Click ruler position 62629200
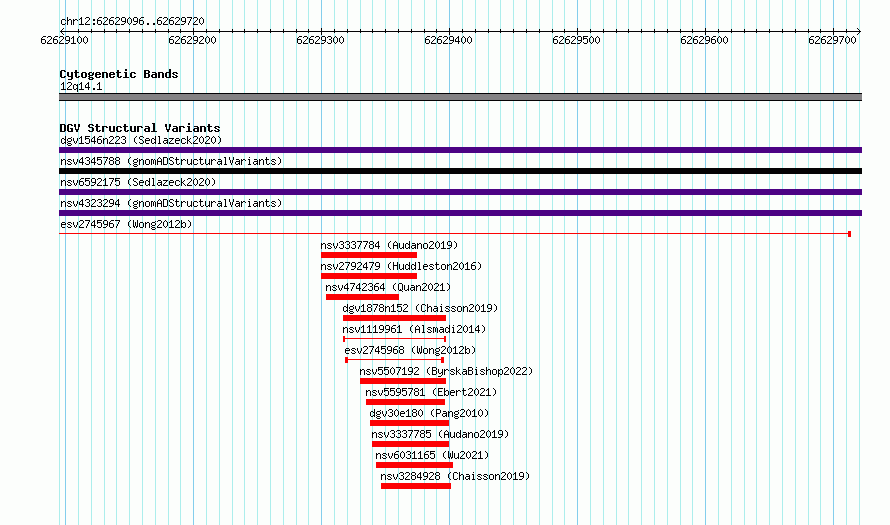The height and width of the screenshot is (525, 890). 192,40
